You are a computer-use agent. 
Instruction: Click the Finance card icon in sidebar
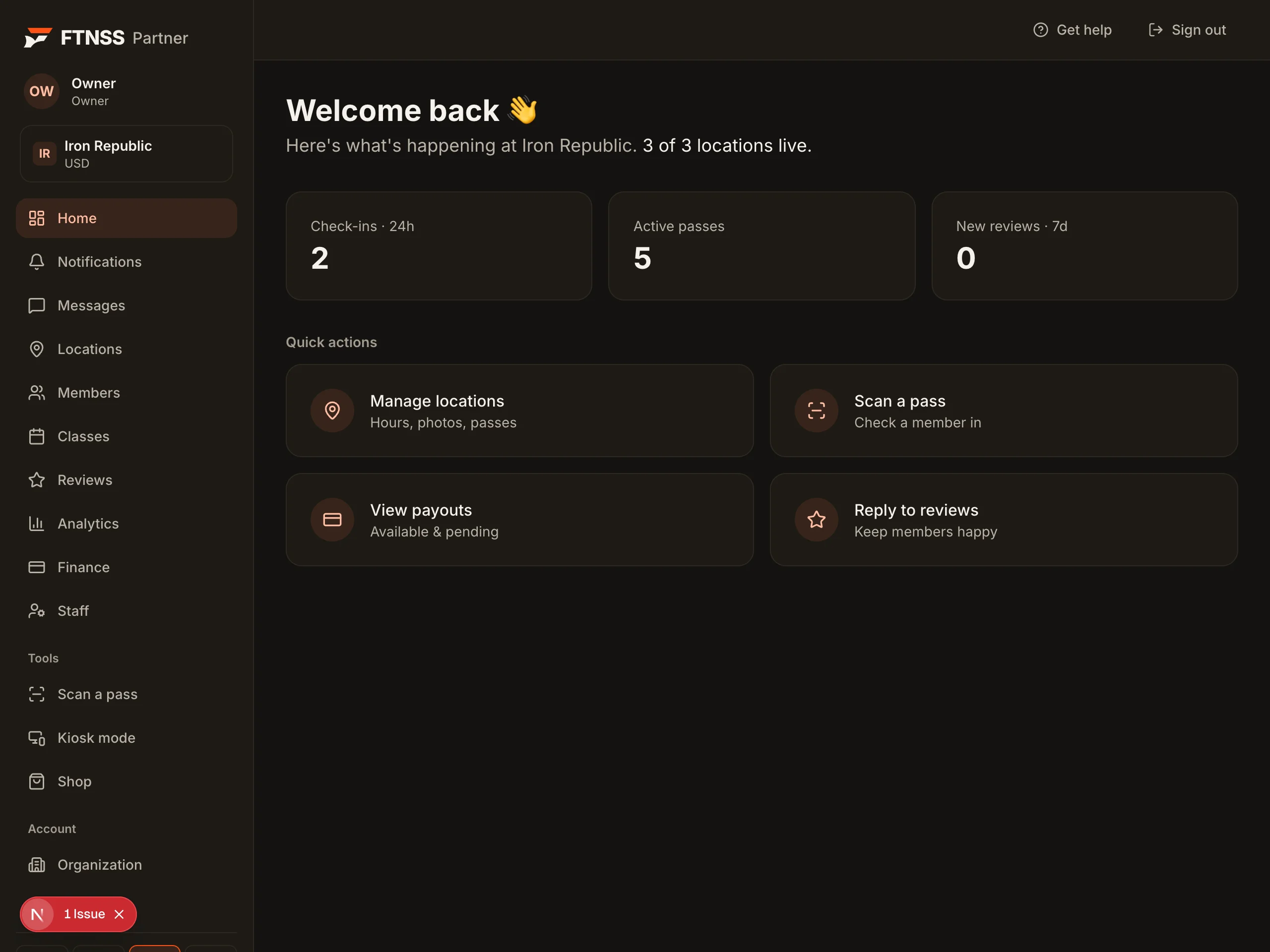(x=37, y=567)
